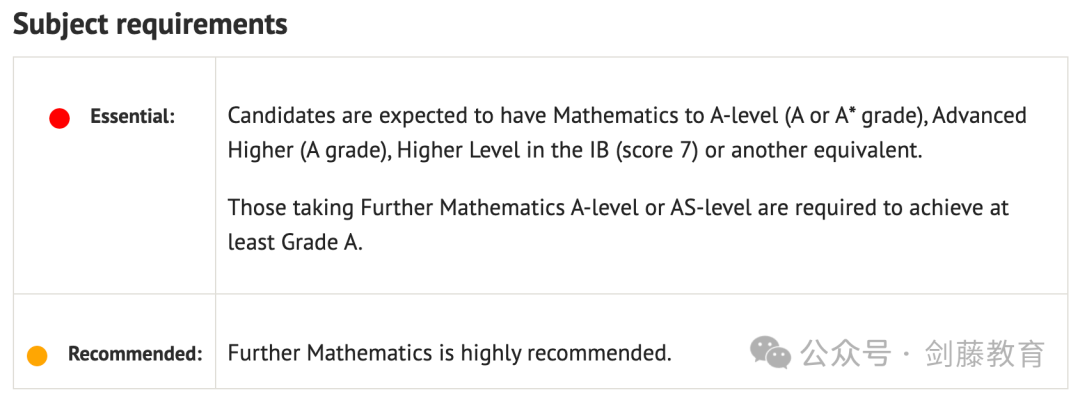1080x397 pixels.
Task: Click the Recommended: row label
Action: (135, 354)
